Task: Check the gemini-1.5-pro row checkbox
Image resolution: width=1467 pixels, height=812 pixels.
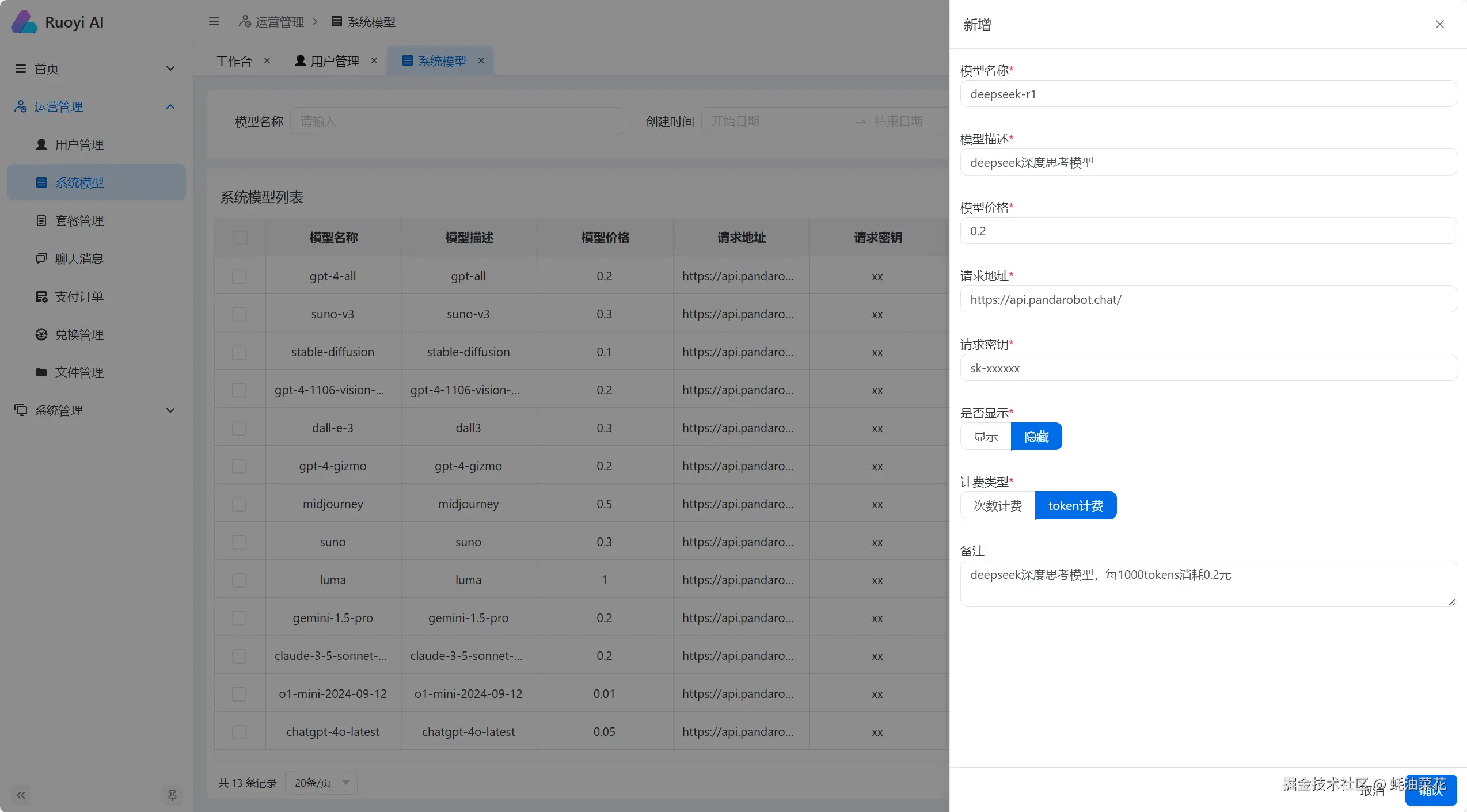Action: tap(239, 618)
